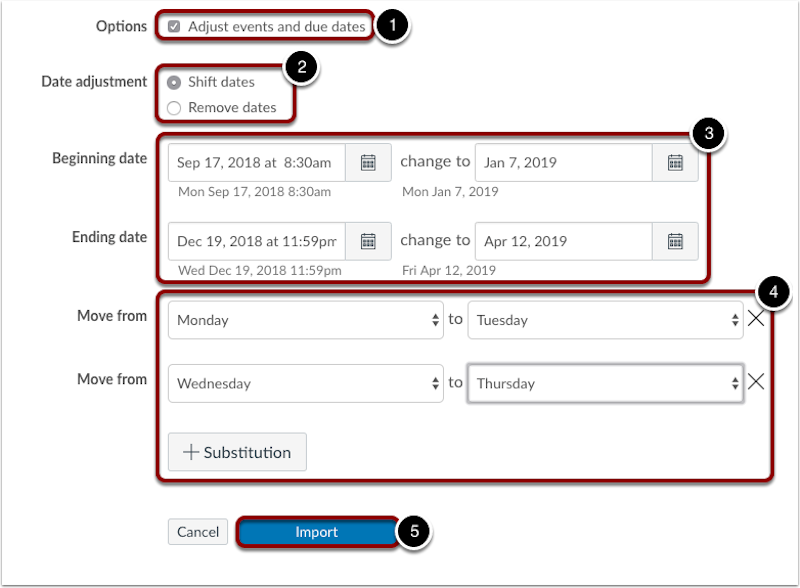Click the Sep 17, 2018 beginning date field
Image resolution: width=800 pixels, height=588 pixels.
(x=257, y=162)
